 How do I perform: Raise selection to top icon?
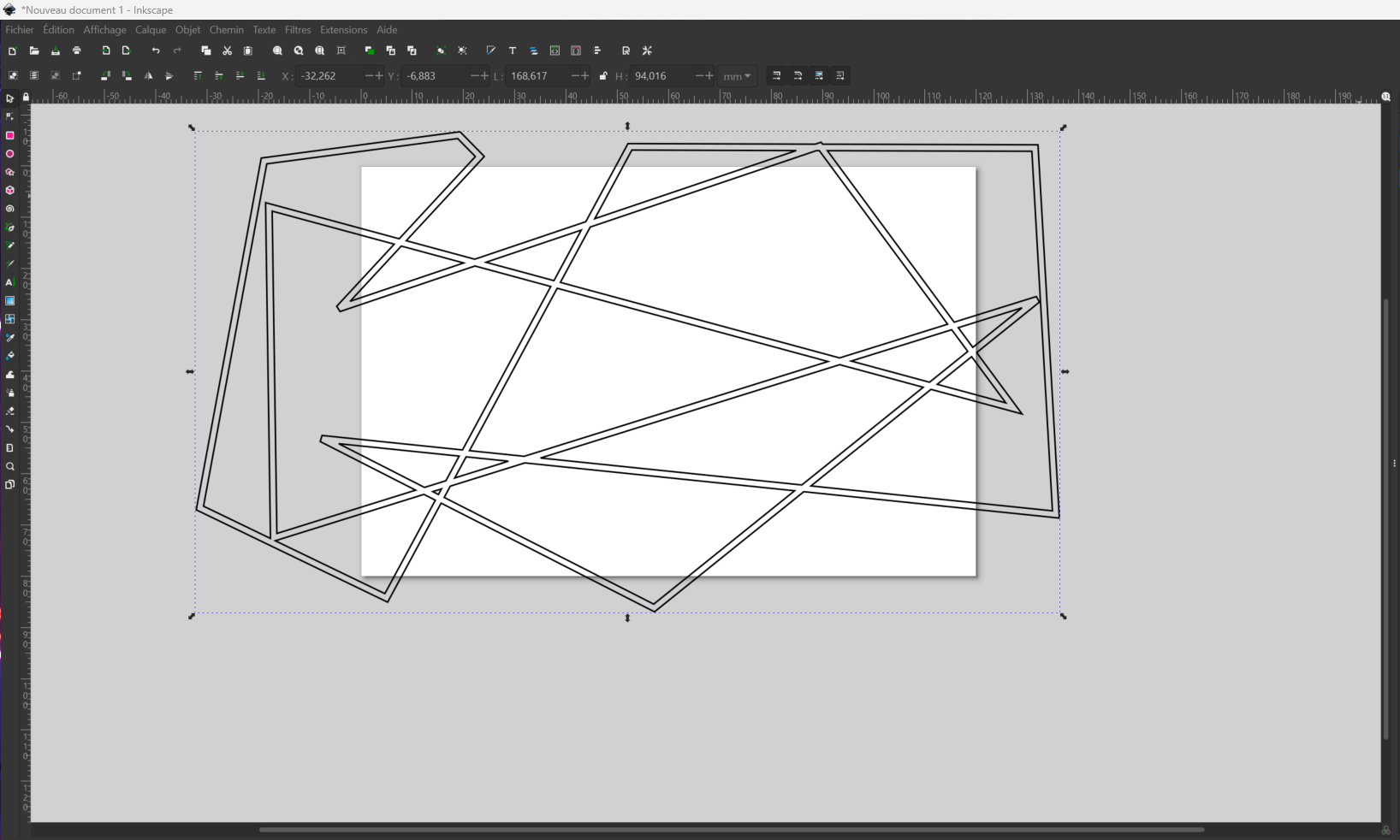(198, 76)
